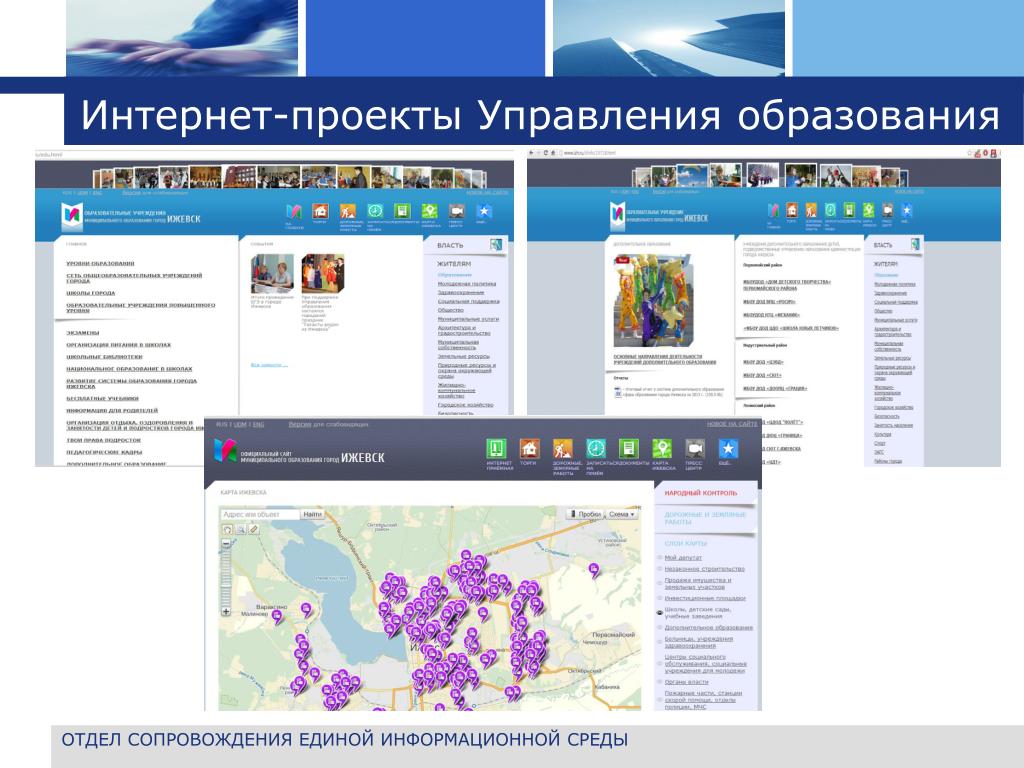
Task: Open Версия для слабовидящих in map site
Action: pyautogui.click(x=328, y=424)
